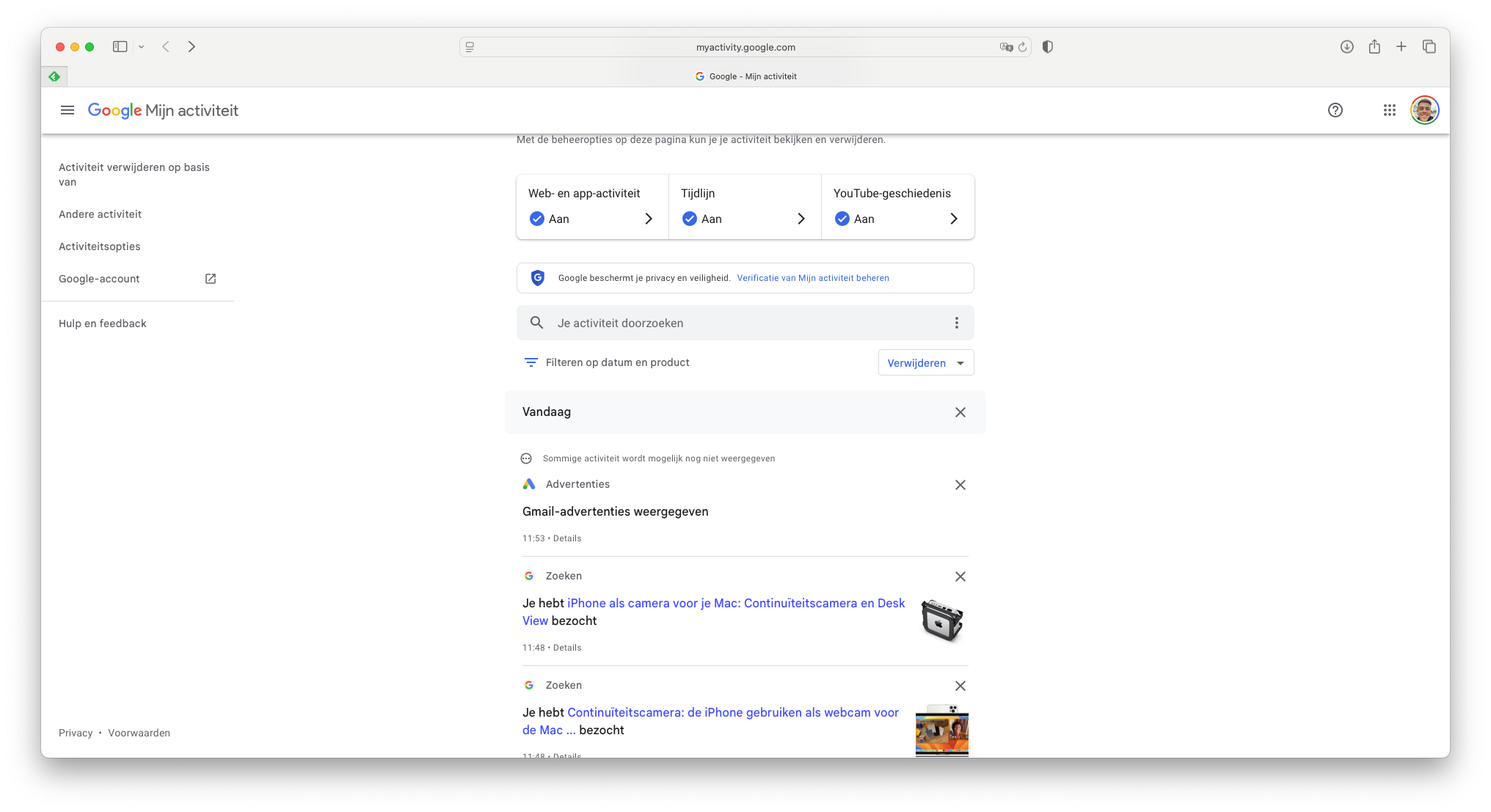Viewport: 1491px width, 812px height.
Task: Open Details for the 11:53 activity
Action: (x=567, y=538)
